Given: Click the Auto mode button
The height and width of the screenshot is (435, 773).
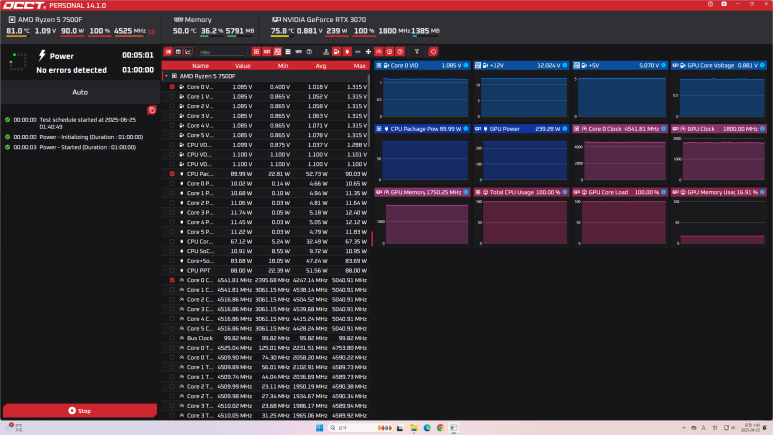Looking at the screenshot, I should (x=80, y=92).
